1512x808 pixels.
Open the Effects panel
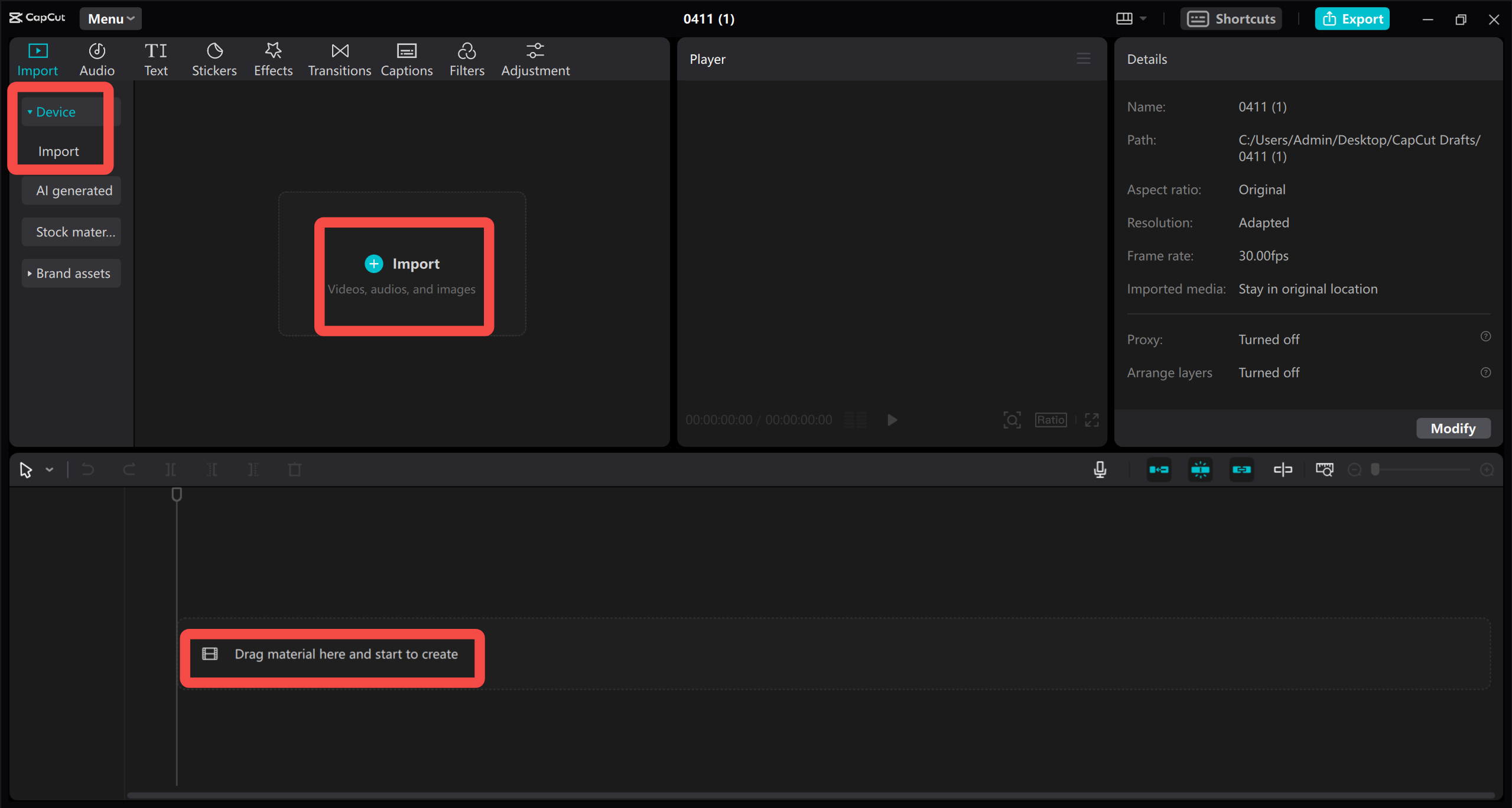[x=273, y=58]
